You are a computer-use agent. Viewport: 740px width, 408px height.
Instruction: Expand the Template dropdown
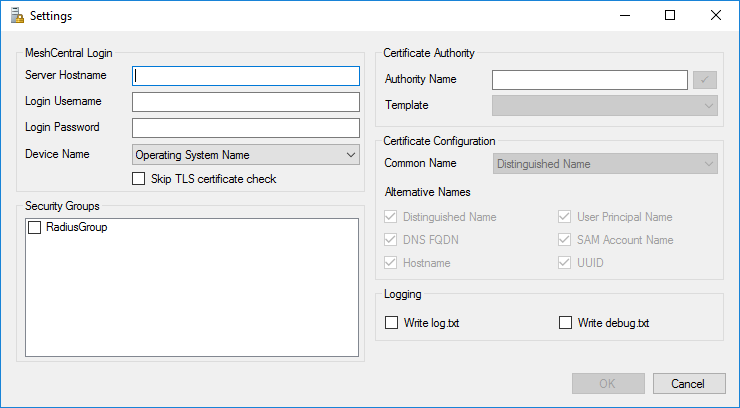coord(604,106)
